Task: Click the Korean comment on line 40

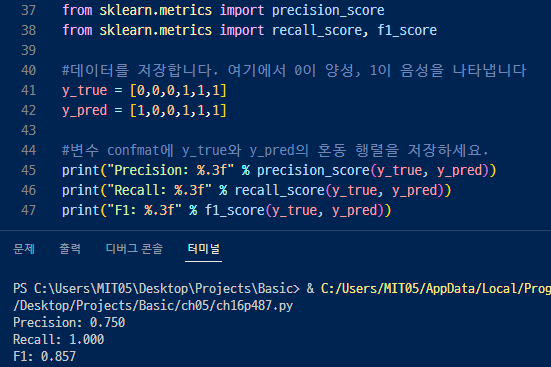Action: [x=294, y=70]
